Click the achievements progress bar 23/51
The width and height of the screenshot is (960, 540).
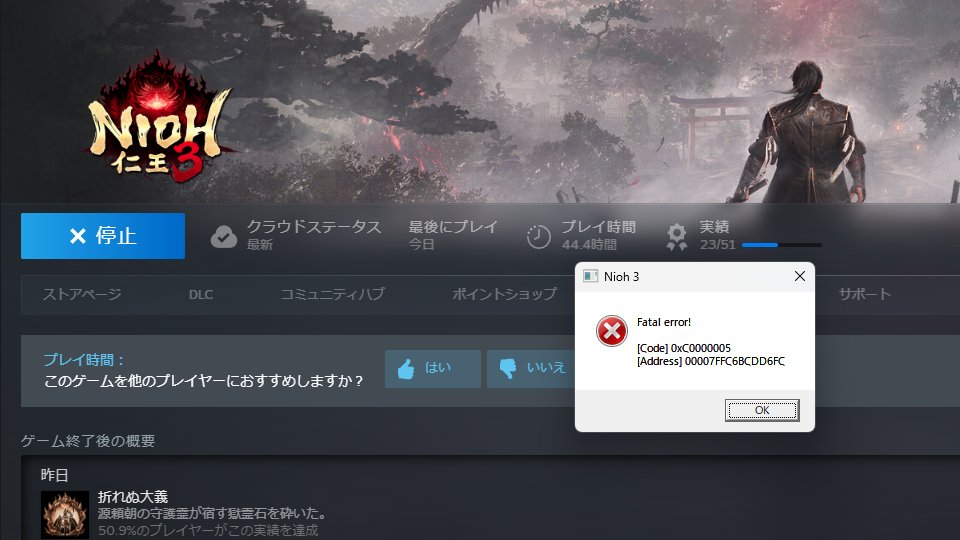[782, 245]
